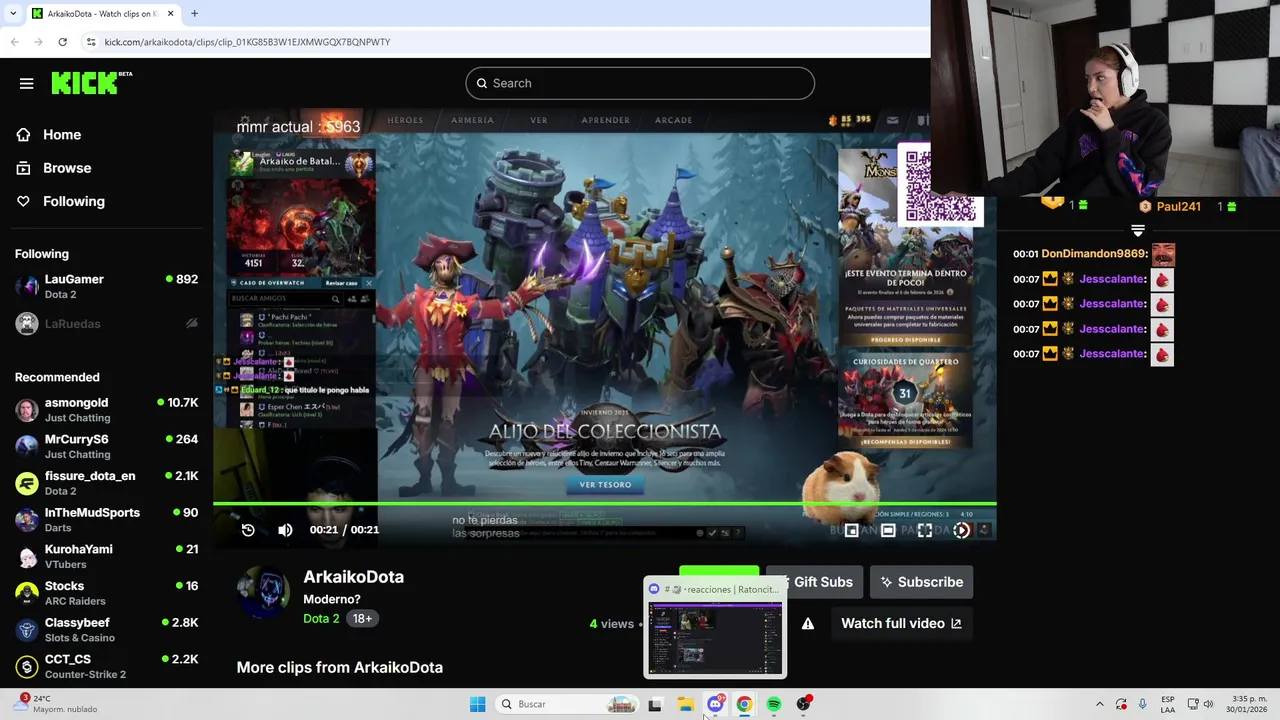1280x720 pixels.
Task: Click the ESP LAA language indicator
Action: click(1168, 704)
